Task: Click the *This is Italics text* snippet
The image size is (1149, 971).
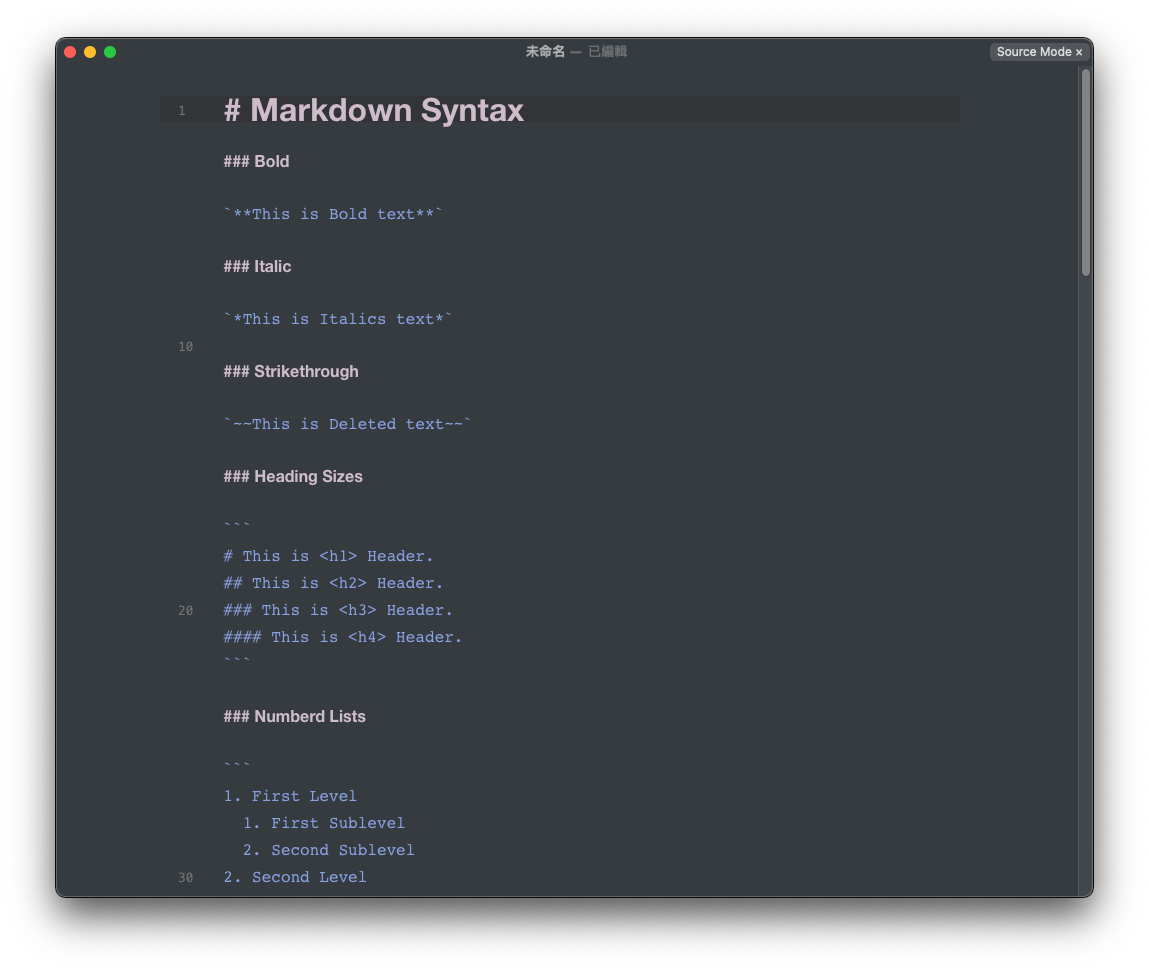Action: pyautogui.click(x=336, y=318)
